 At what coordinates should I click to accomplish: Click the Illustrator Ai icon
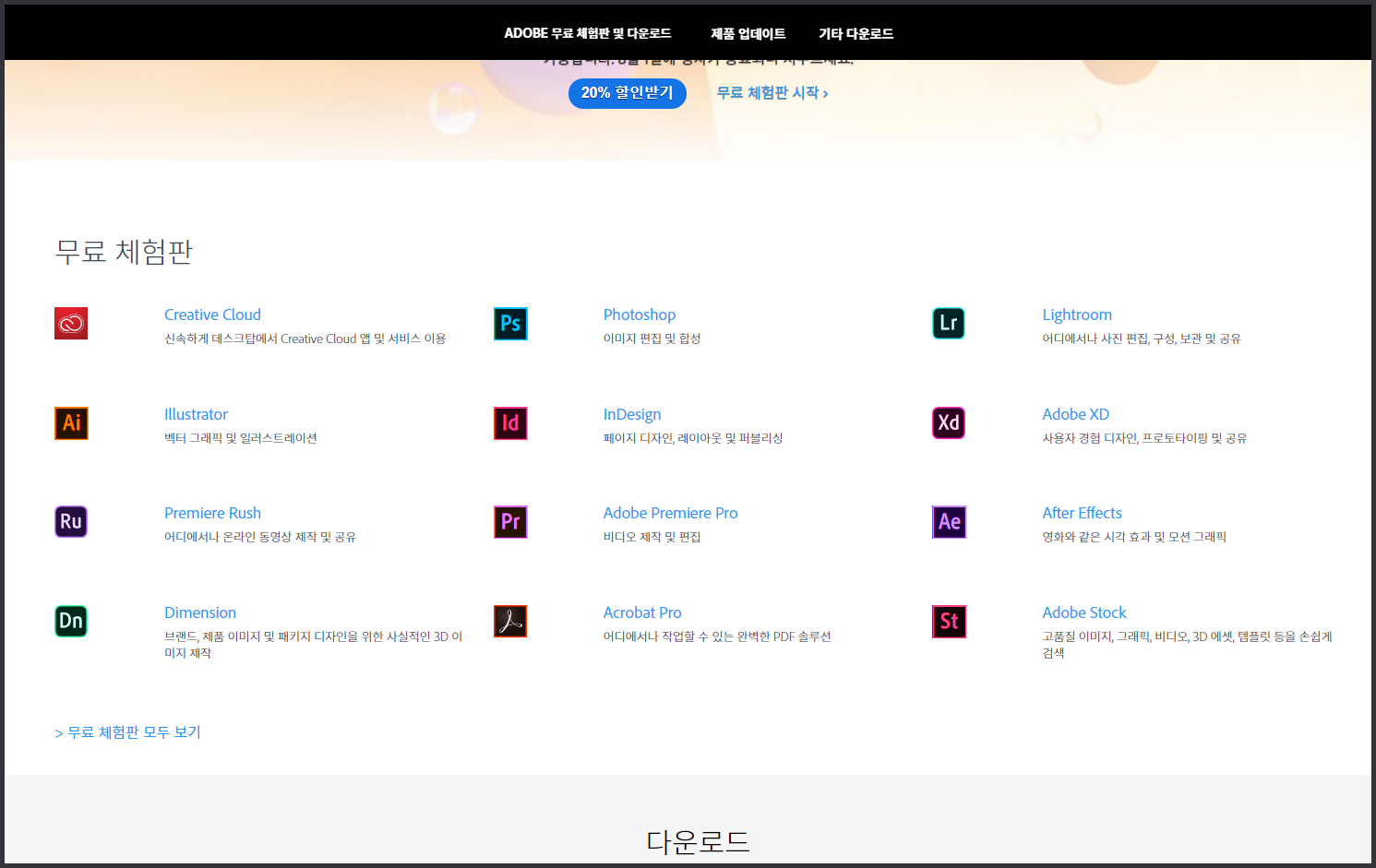(x=71, y=423)
